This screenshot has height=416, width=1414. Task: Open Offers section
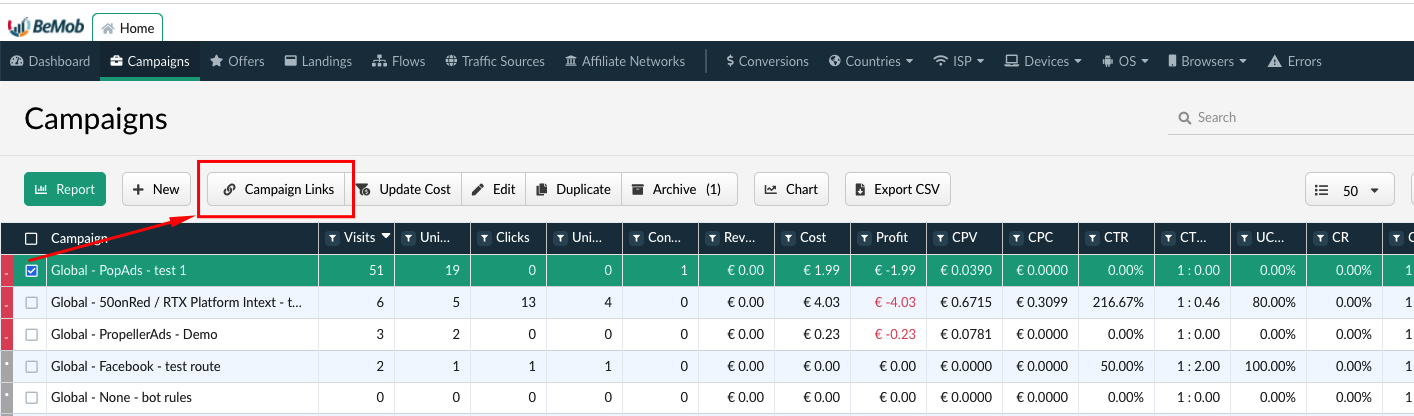[237, 61]
